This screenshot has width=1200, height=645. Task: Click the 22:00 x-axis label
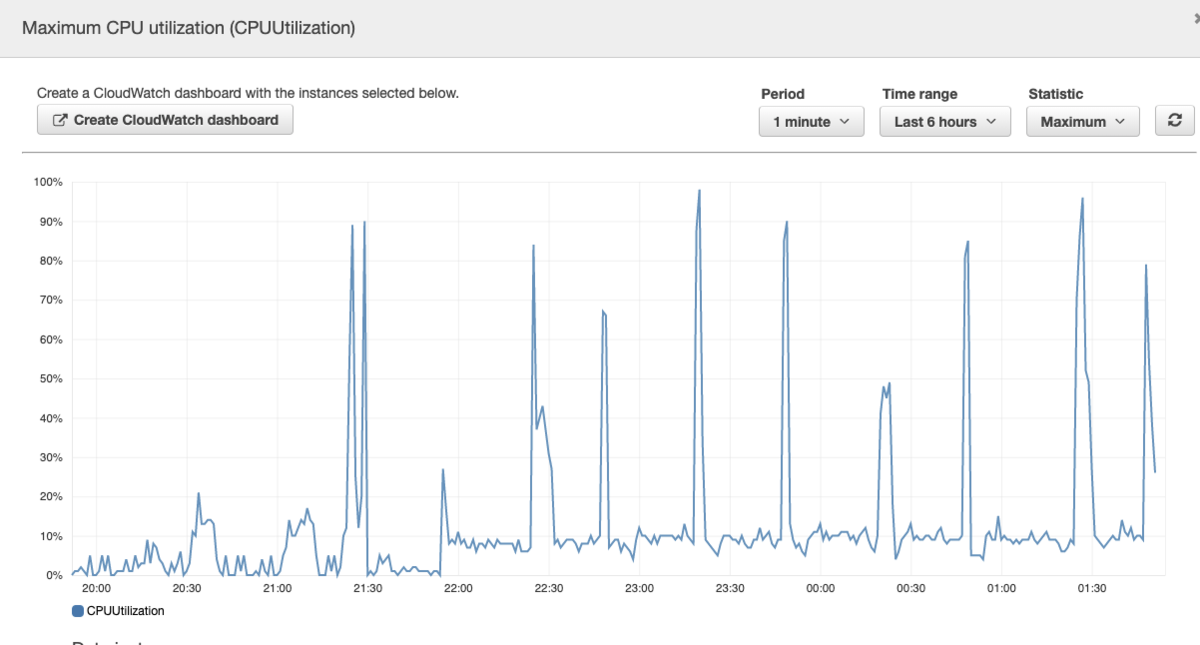tap(458, 588)
